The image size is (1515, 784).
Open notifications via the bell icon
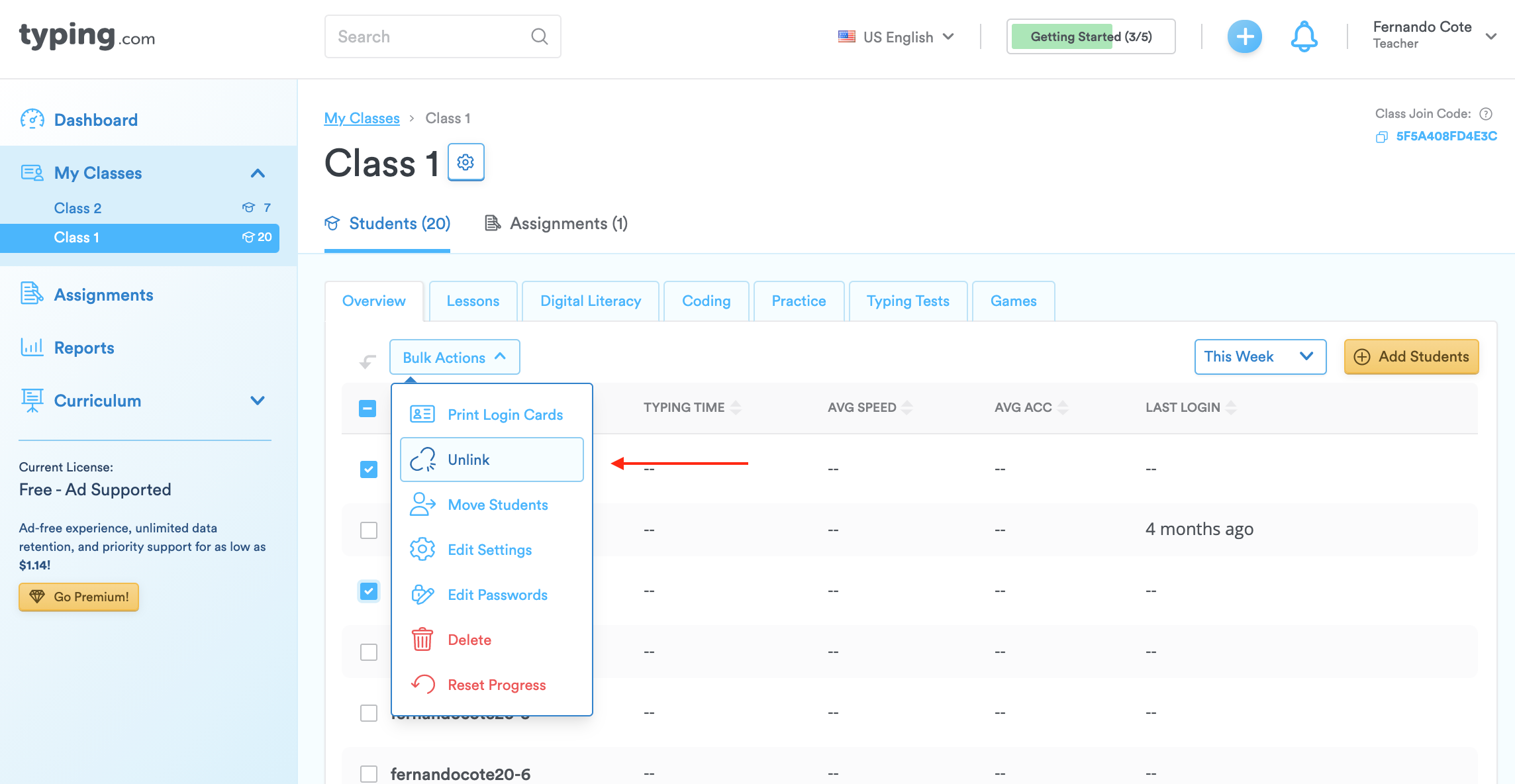[x=1303, y=36]
